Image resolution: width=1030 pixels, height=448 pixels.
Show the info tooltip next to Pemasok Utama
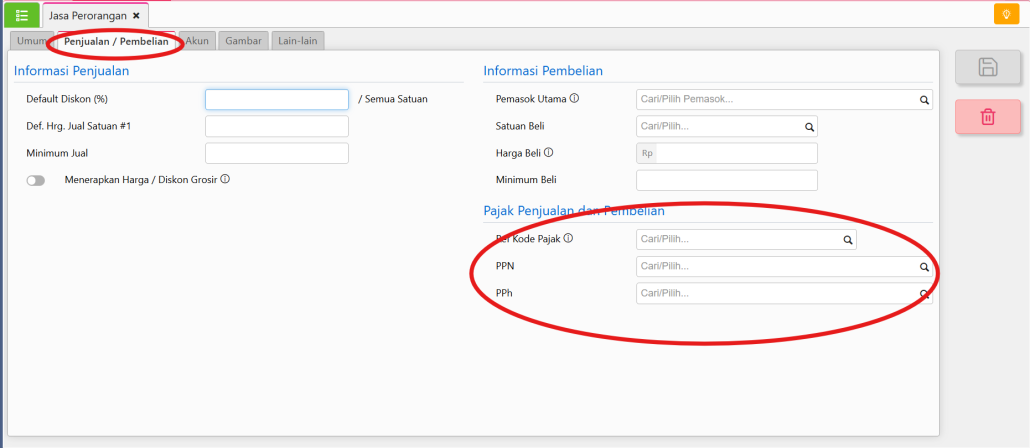pos(574,99)
